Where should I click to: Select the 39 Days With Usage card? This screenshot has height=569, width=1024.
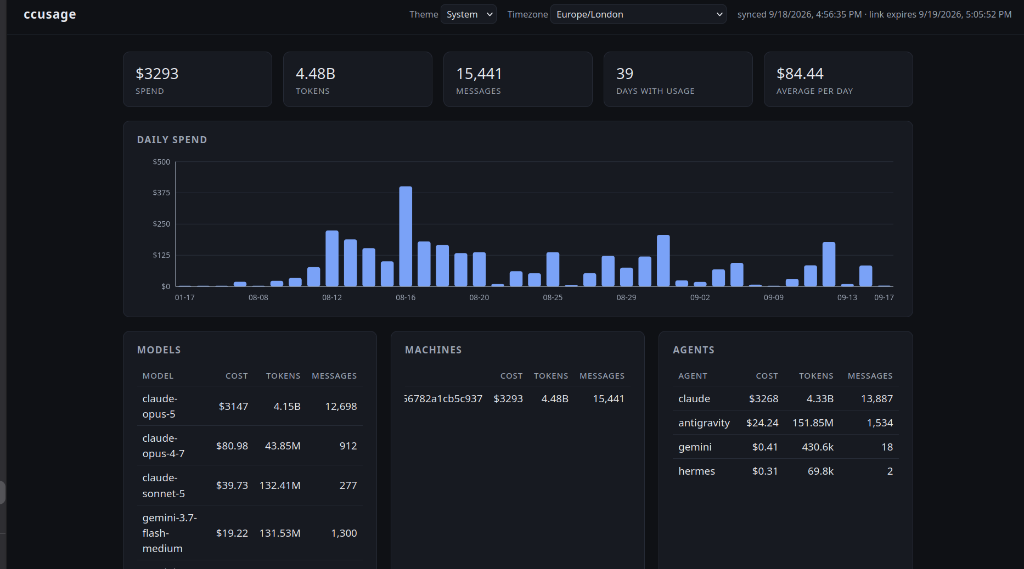pos(678,79)
